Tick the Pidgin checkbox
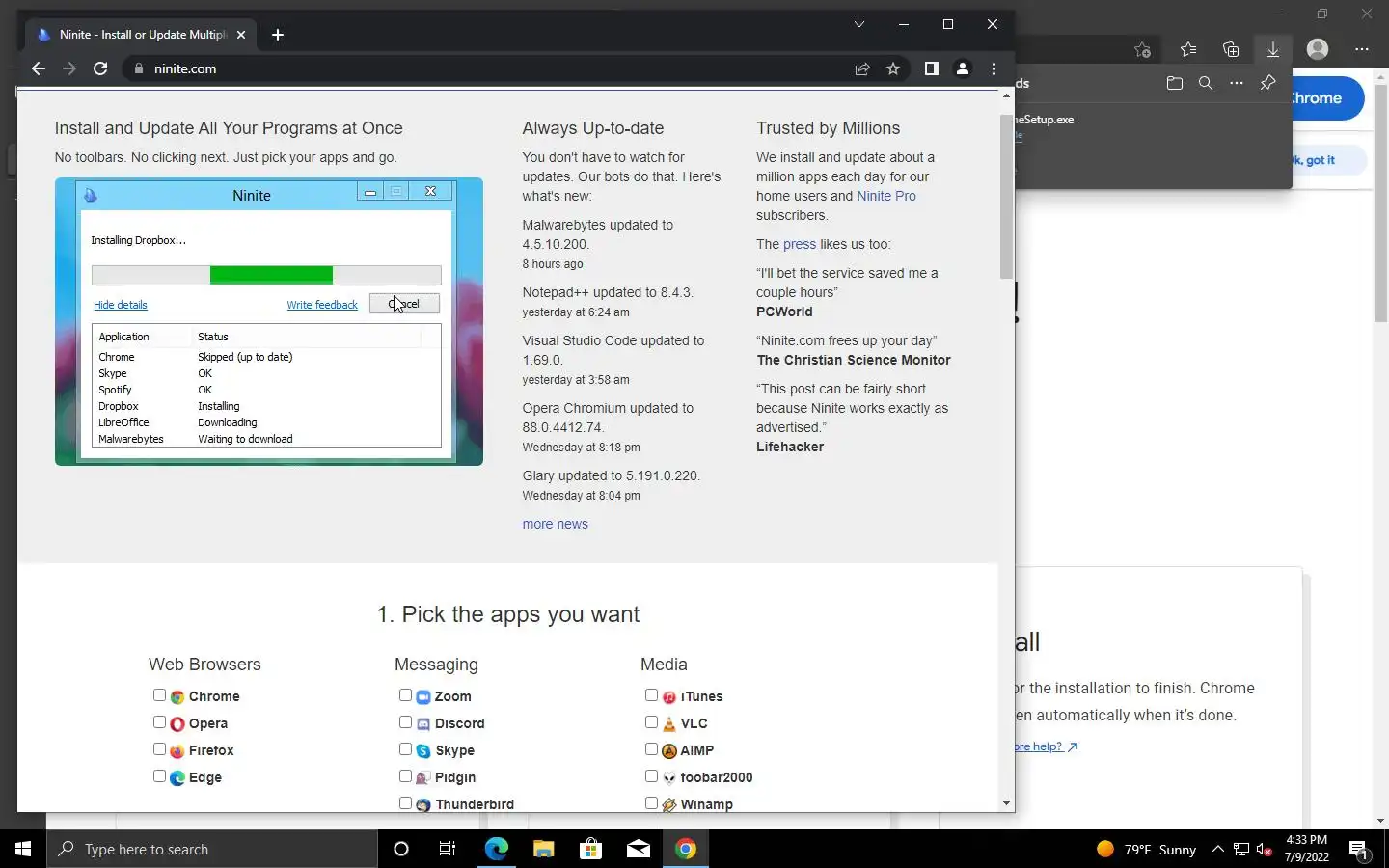This screenshot has width=1389, height=868. point(405,776)
